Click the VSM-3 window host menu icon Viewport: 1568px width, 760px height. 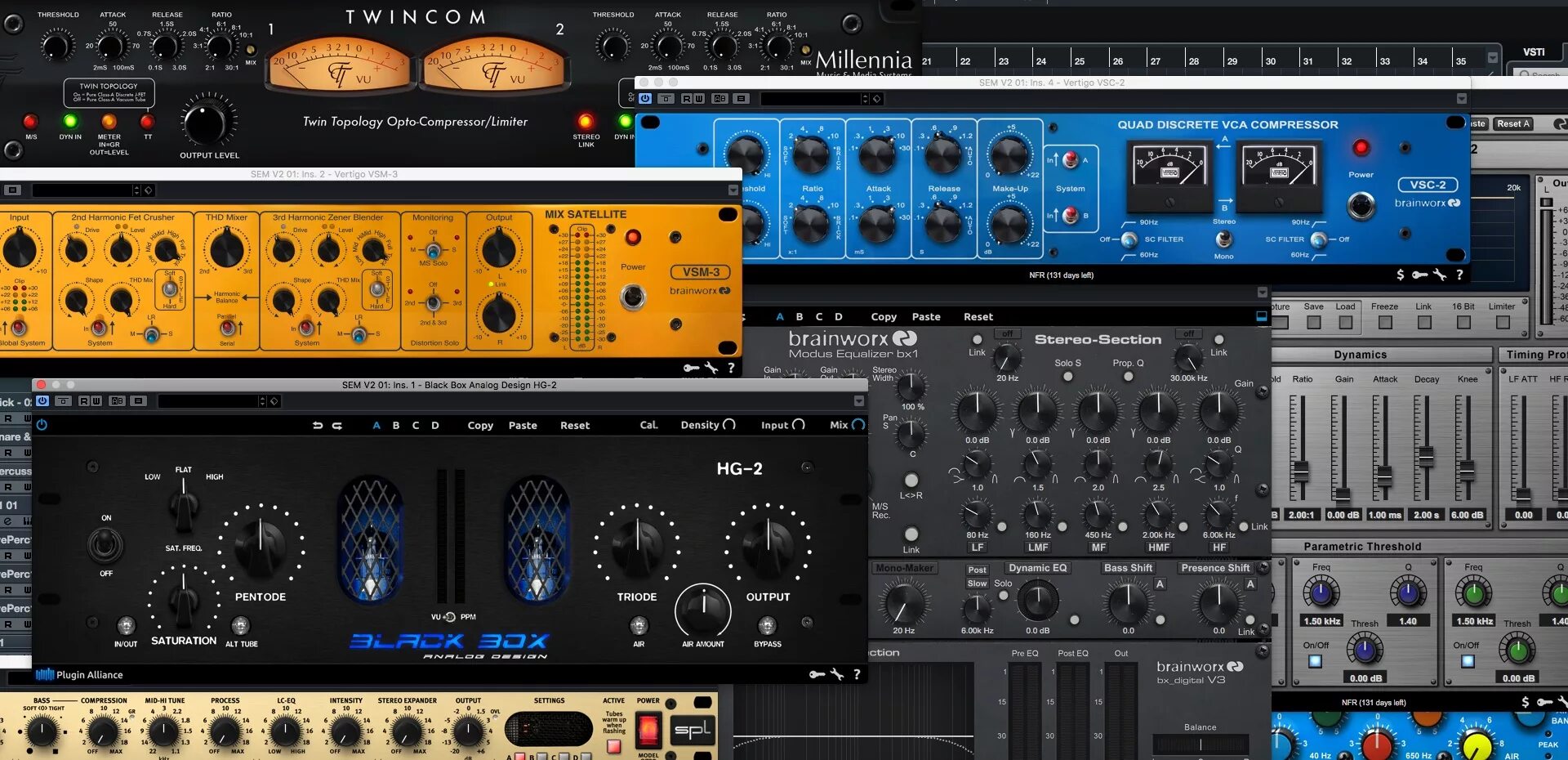(x=12, y=190)
